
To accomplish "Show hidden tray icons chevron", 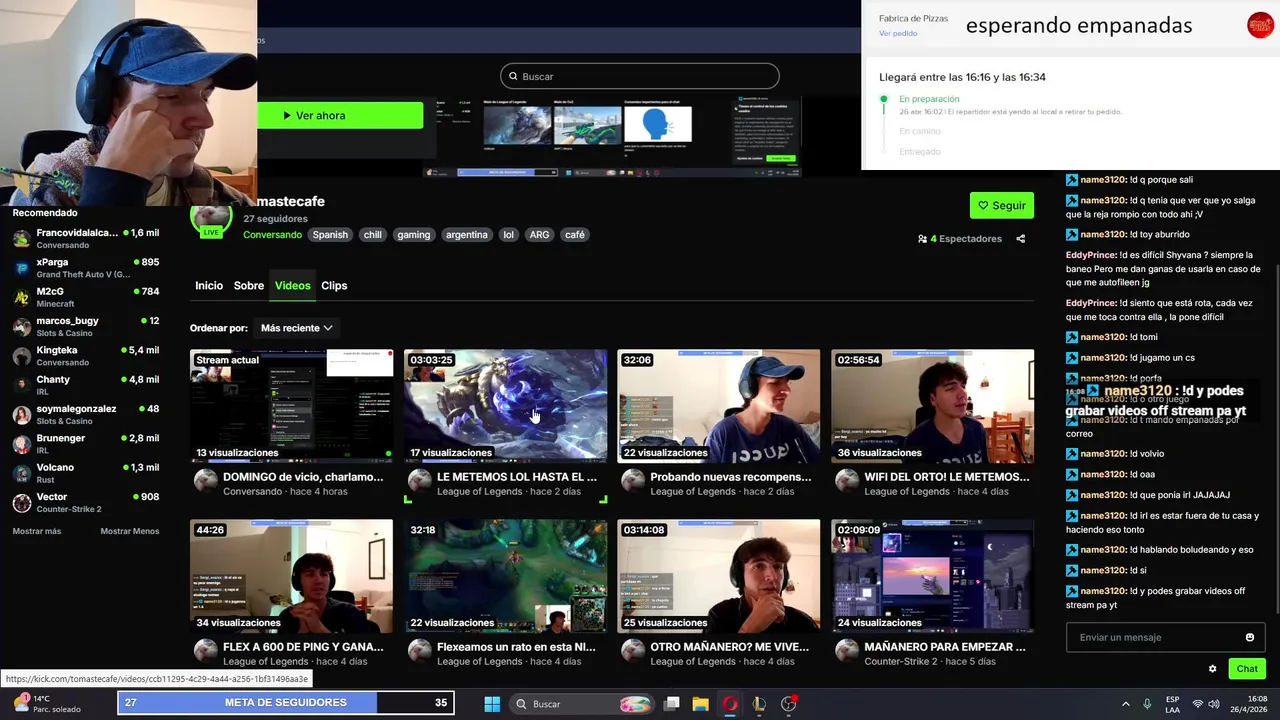I will [1125, 704].
